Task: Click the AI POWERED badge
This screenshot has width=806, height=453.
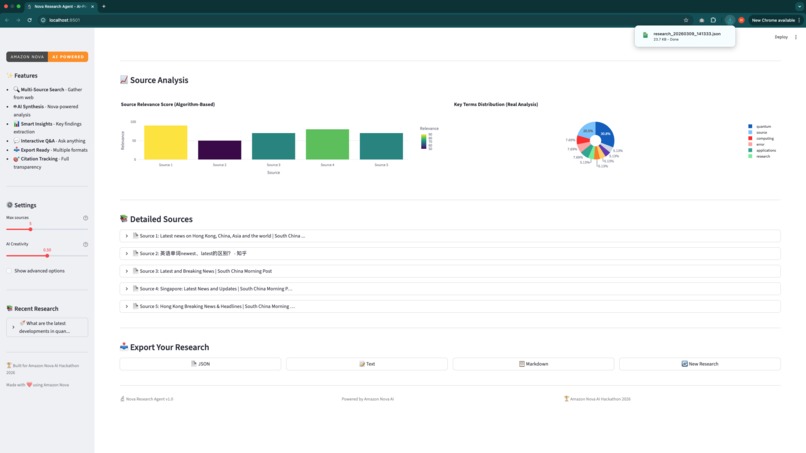Action: 68,57
